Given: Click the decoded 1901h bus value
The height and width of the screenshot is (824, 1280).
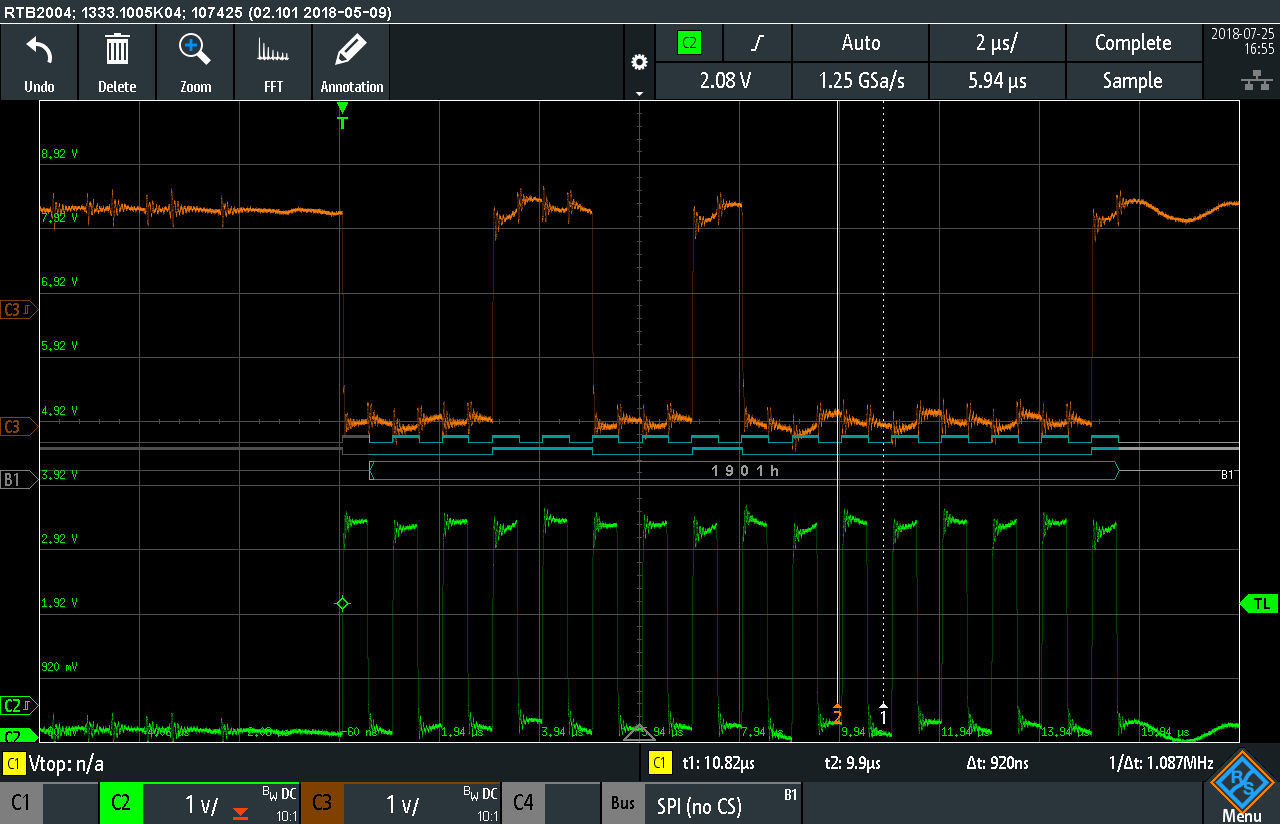Looking at the screenshot, I should [744, 470].
